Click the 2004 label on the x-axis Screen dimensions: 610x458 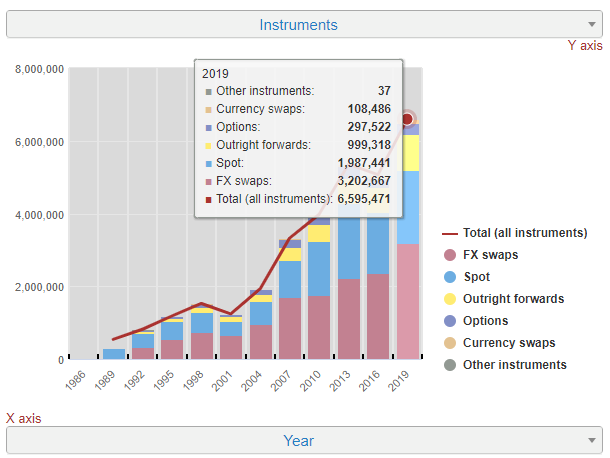point(252,380)
